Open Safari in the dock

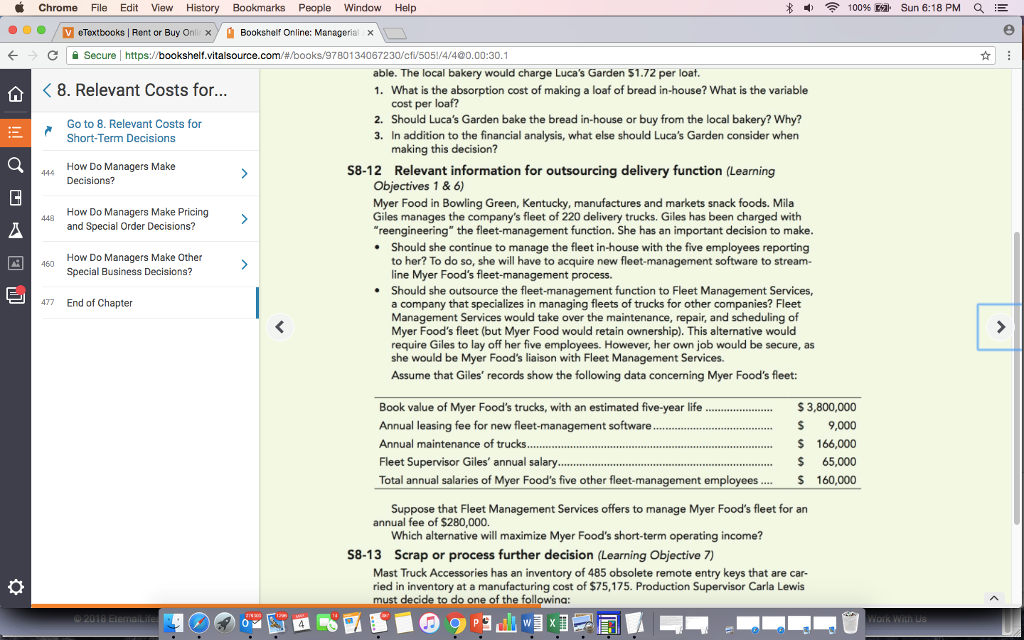point(199,623)
